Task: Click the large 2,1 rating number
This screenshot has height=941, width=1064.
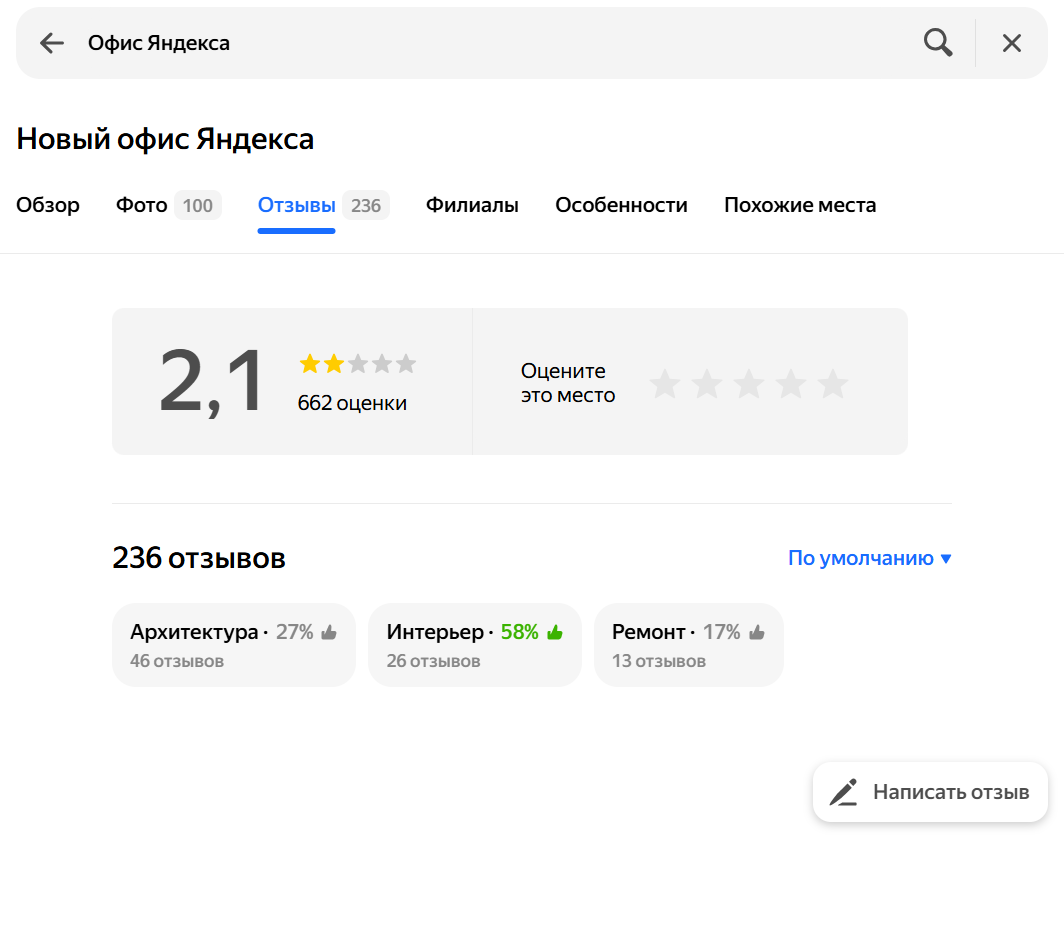Action: (211, 381)
